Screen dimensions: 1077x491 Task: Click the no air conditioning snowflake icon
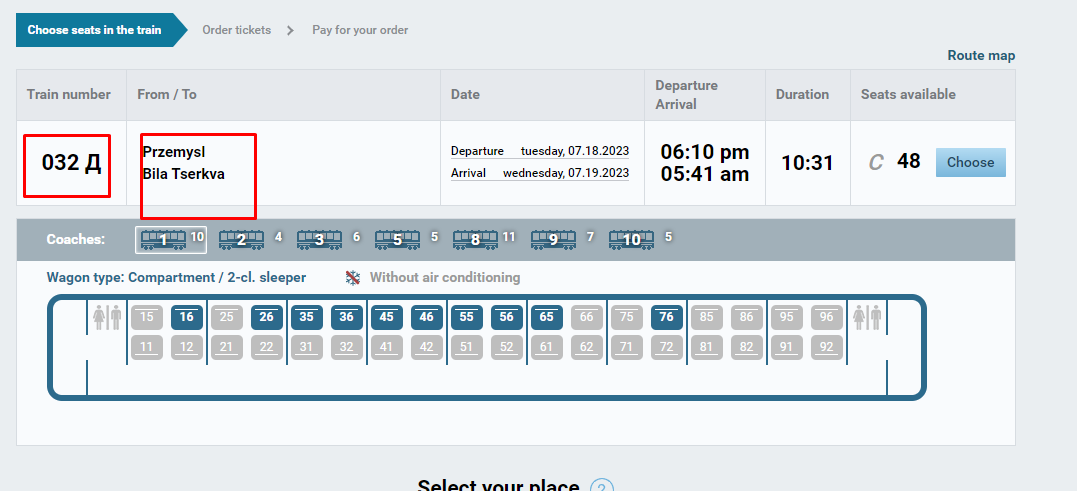click(x=352, y=278)
